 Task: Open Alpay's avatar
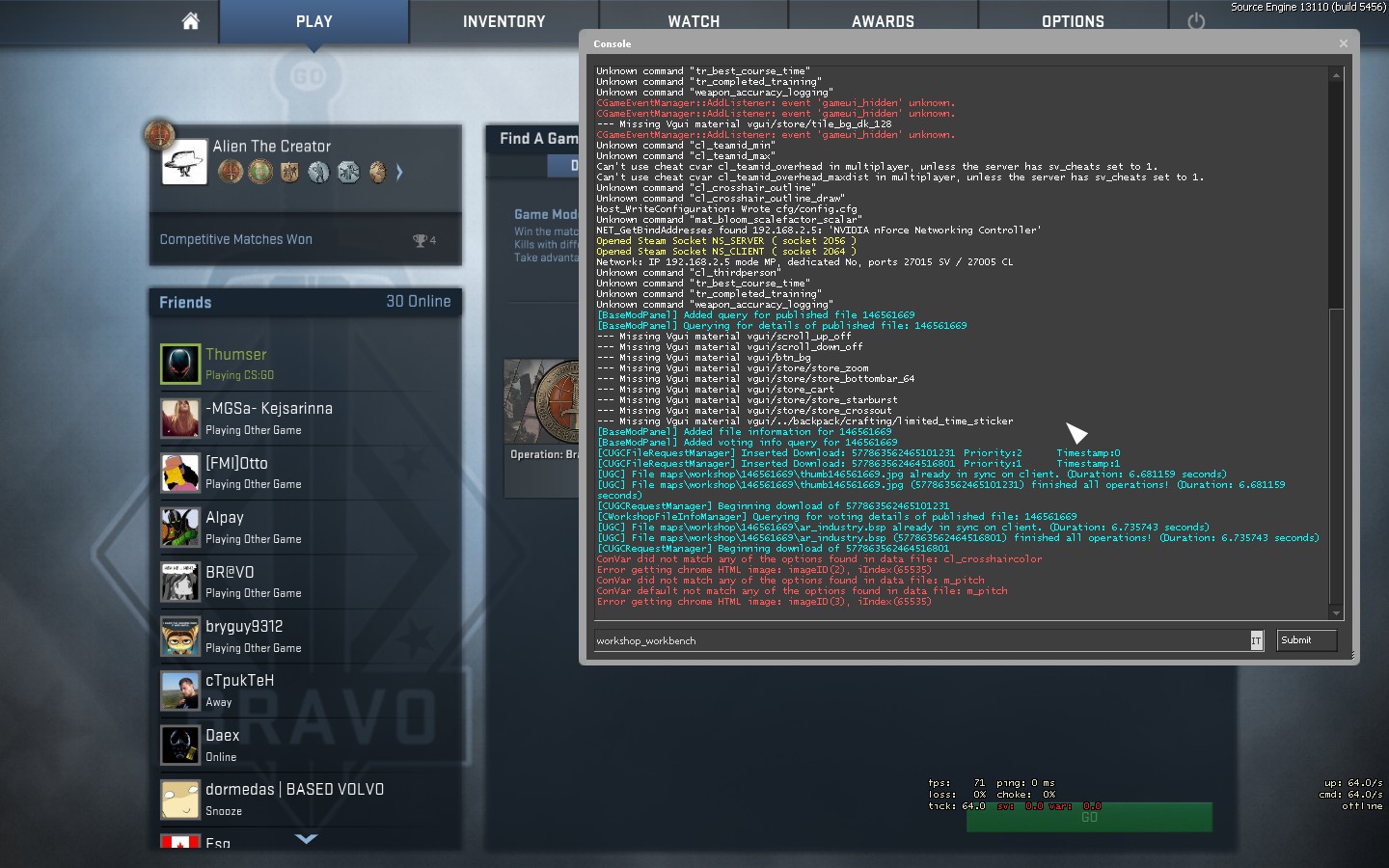(180, 528)
